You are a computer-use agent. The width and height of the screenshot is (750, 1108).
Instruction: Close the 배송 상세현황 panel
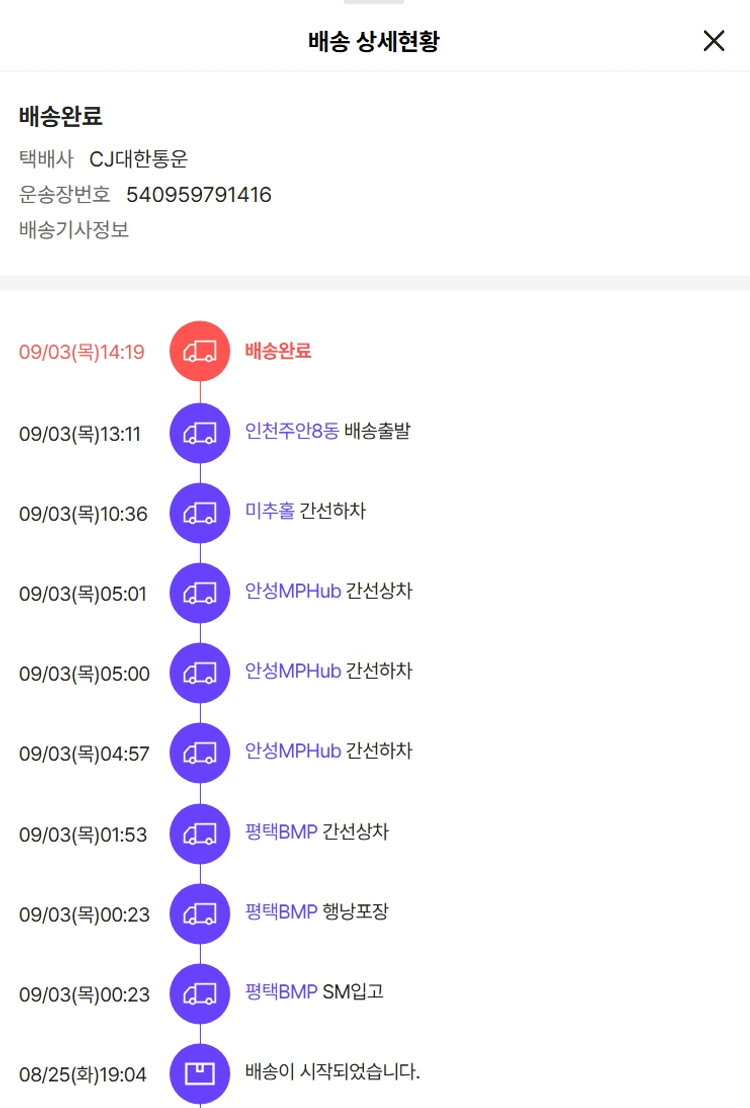[714, 41]
